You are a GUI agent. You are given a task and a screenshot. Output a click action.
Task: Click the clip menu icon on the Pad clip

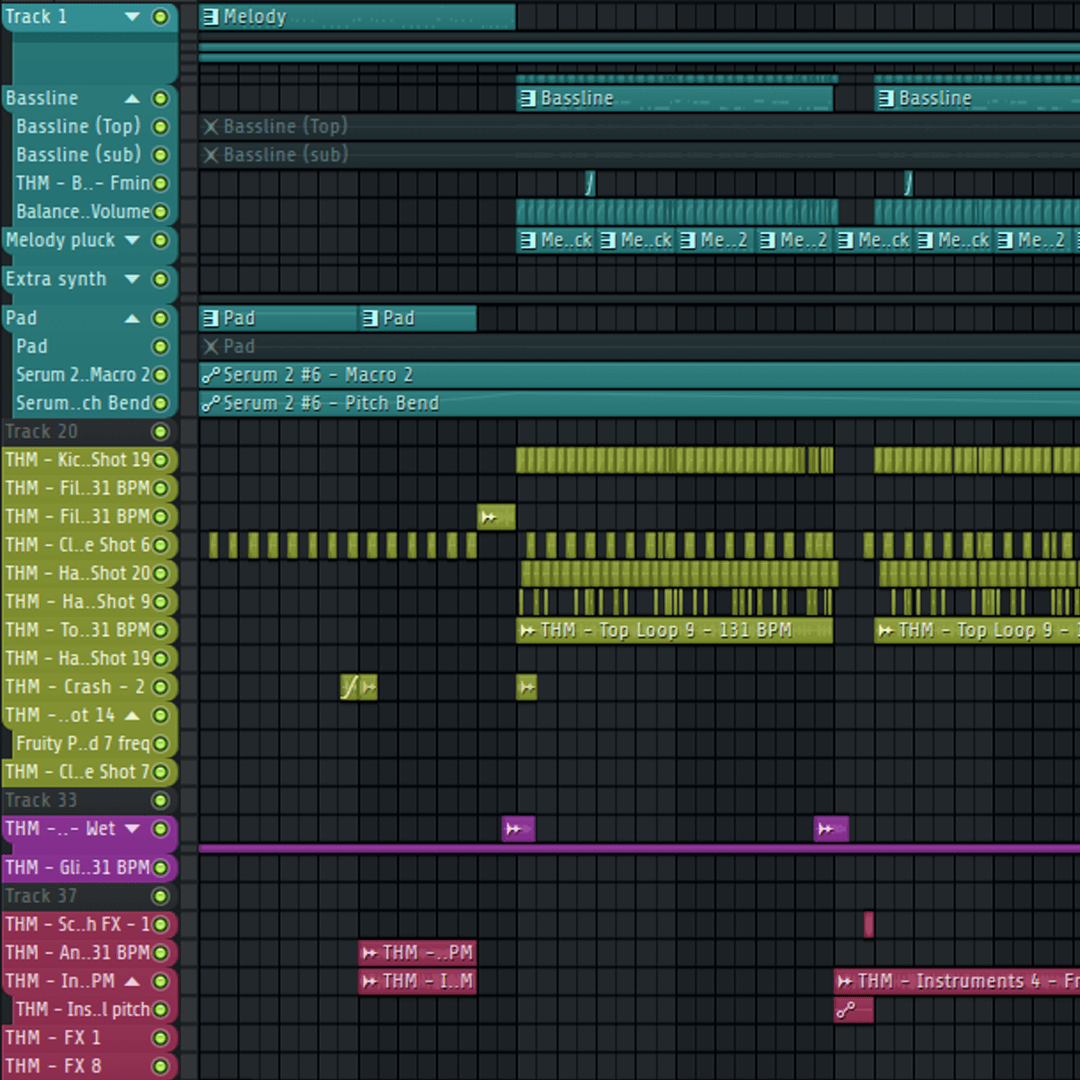click(x=209, y=317)
